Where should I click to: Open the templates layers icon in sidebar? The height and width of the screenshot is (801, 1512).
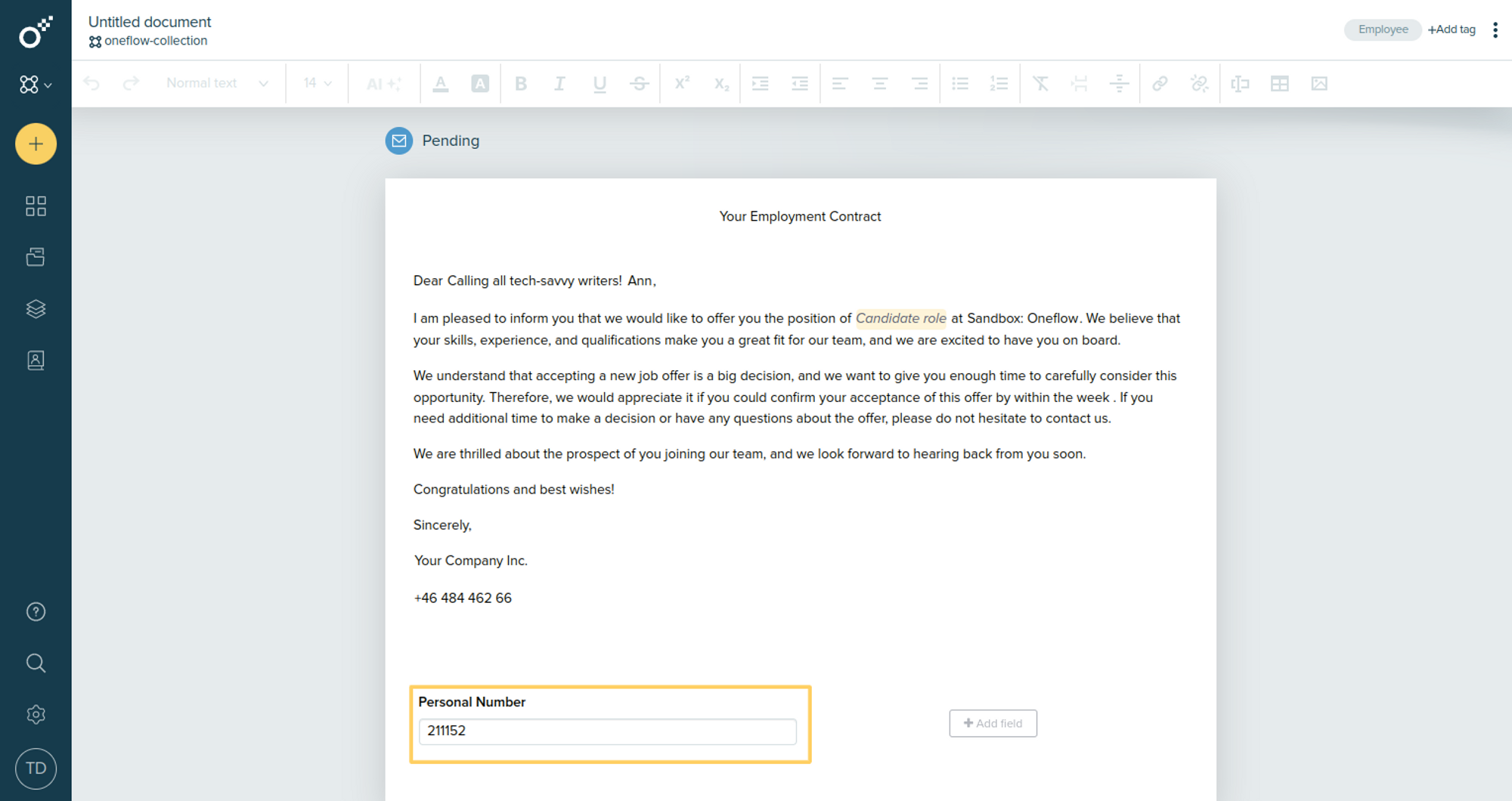point(36,308)
